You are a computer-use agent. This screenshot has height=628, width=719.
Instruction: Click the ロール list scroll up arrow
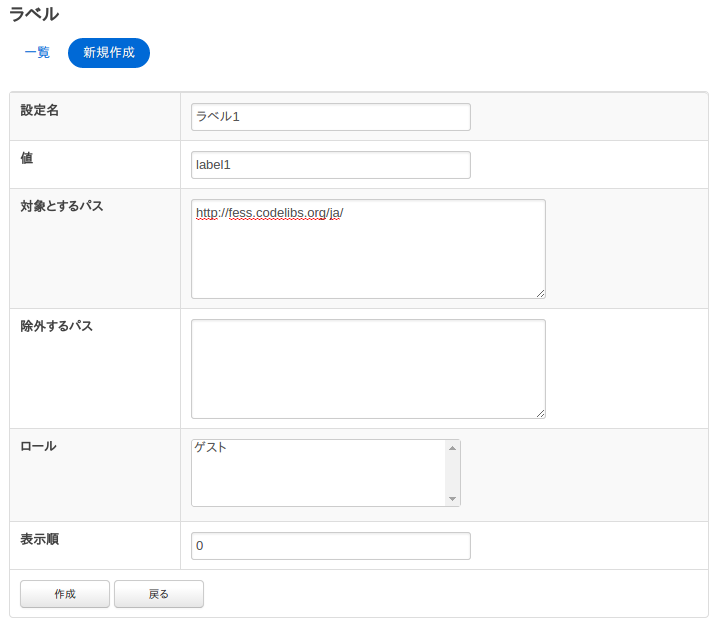tap(452, 448)
